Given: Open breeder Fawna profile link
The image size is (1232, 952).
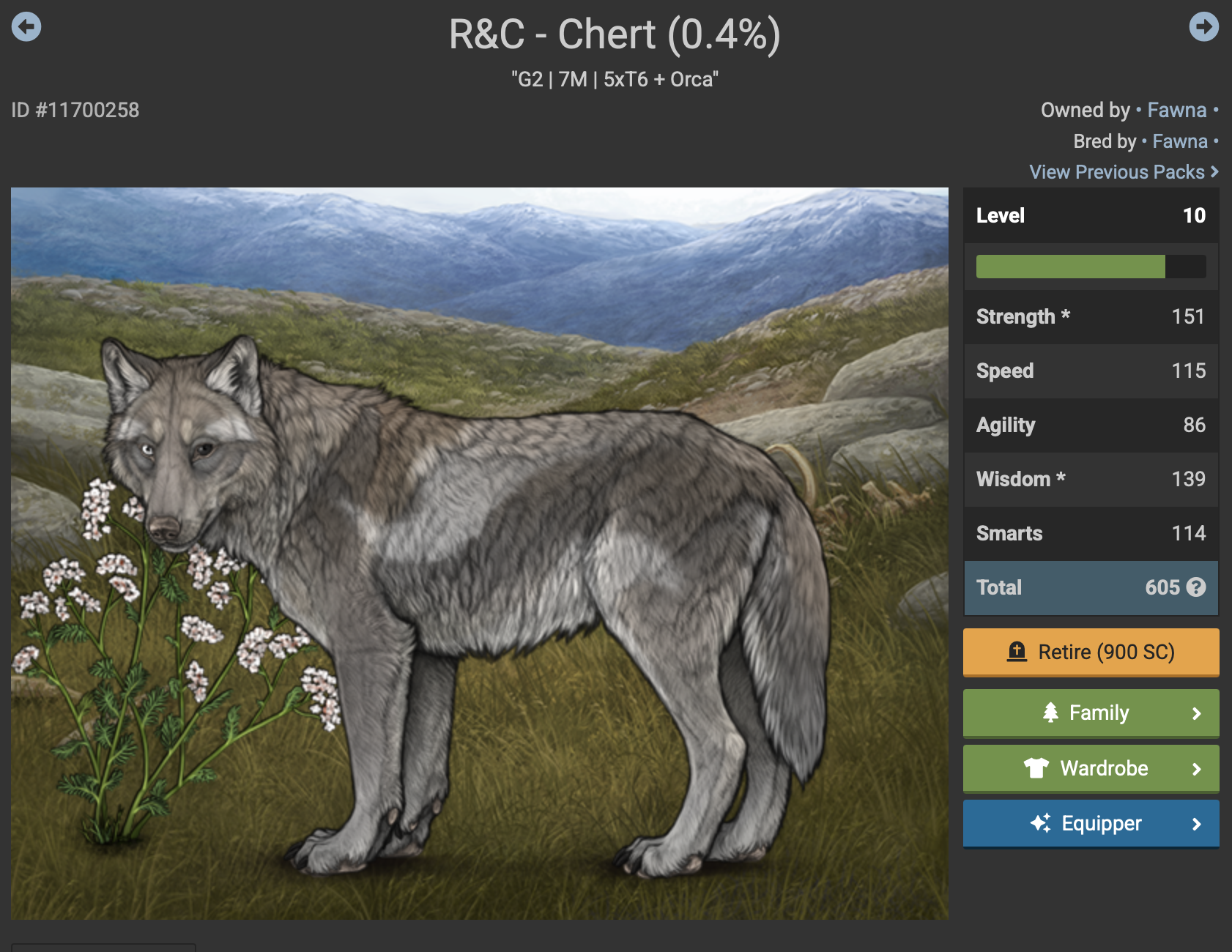Looking at the screenshot, I should pos(1179,141).
